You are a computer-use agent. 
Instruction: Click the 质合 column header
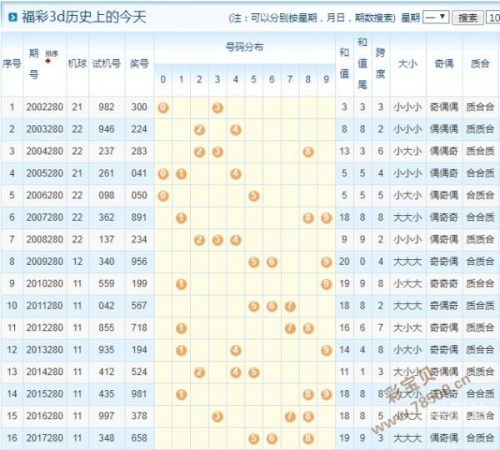tap(480, 63)
